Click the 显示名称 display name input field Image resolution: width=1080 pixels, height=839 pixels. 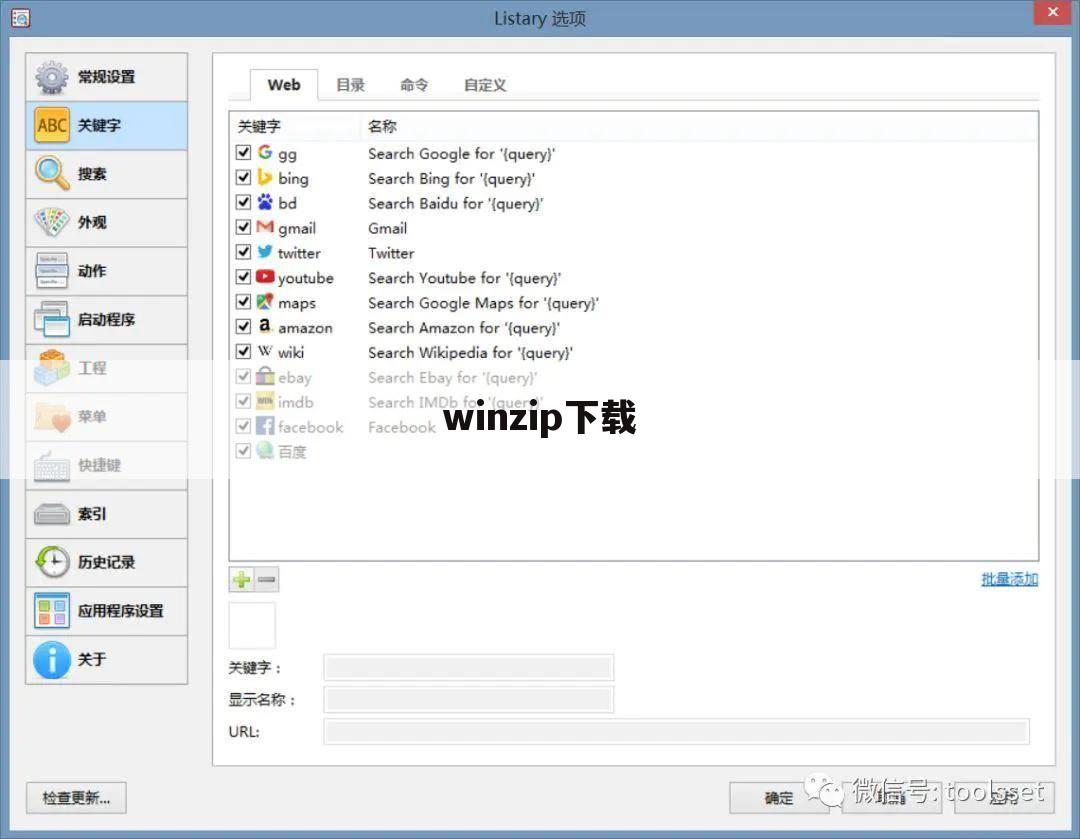tap(468, 700)
